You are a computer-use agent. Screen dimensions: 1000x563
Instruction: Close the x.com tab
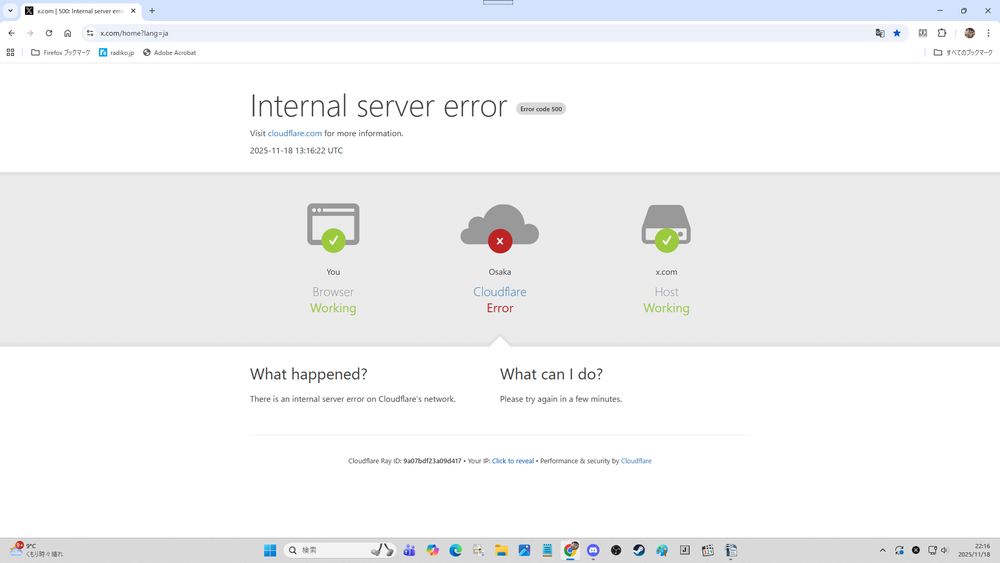tap(133, 11)
